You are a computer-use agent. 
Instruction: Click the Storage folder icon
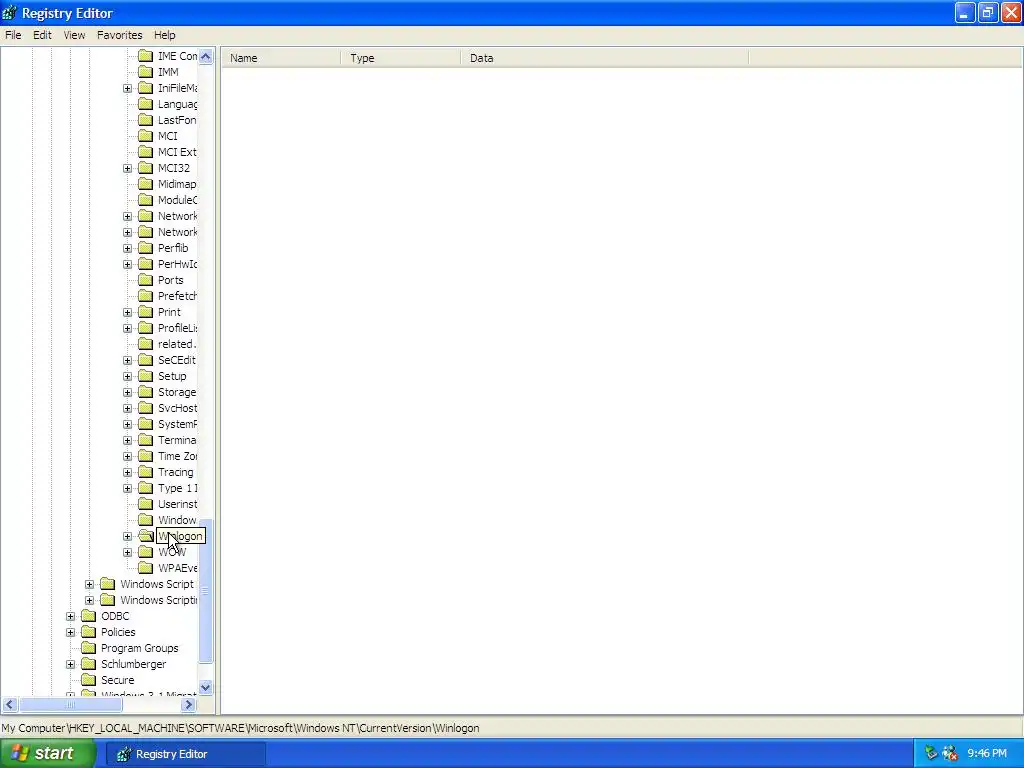146,392
